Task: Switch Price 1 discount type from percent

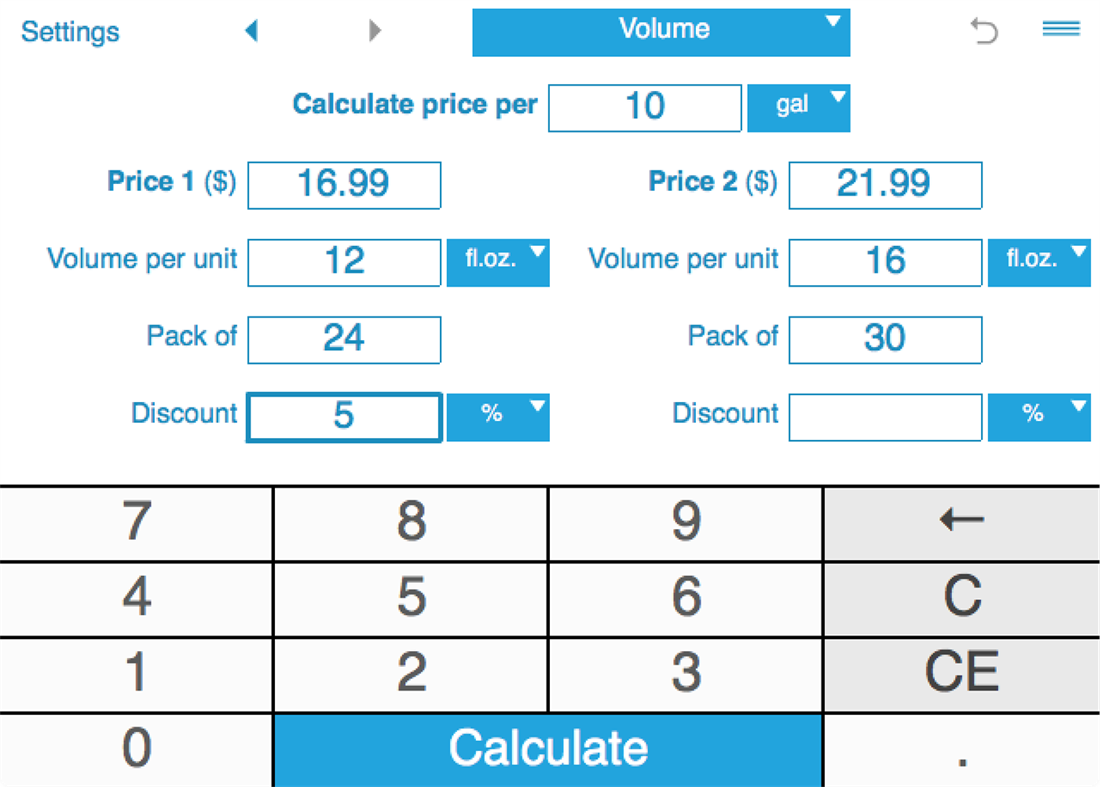Action: pyautogui.click(x=498, y=417)
